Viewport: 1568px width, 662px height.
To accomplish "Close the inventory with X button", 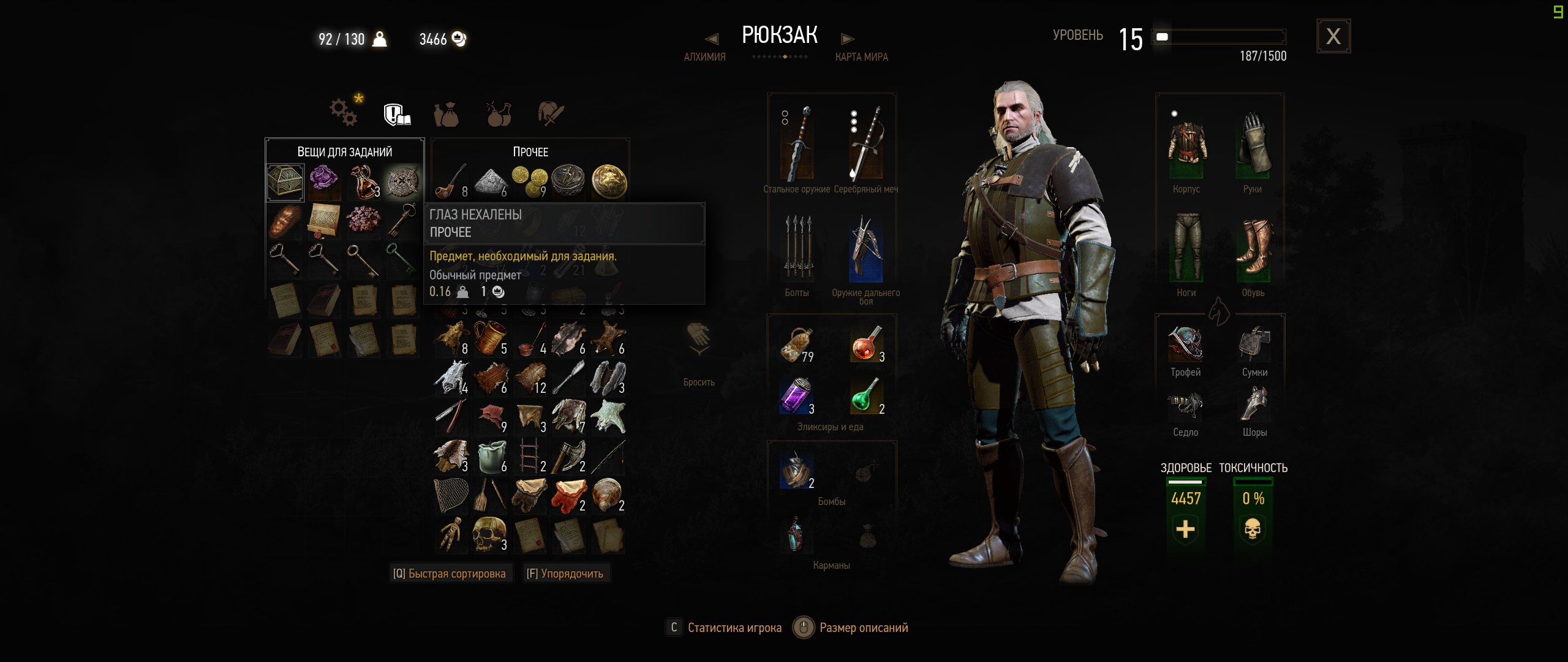I will [1333, 36].
